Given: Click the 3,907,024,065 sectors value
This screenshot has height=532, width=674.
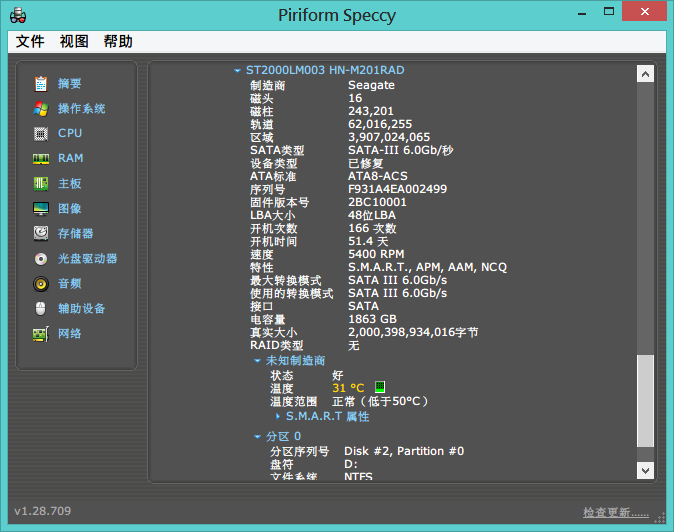Looking at the screenshot, I should tap(389, 137).
